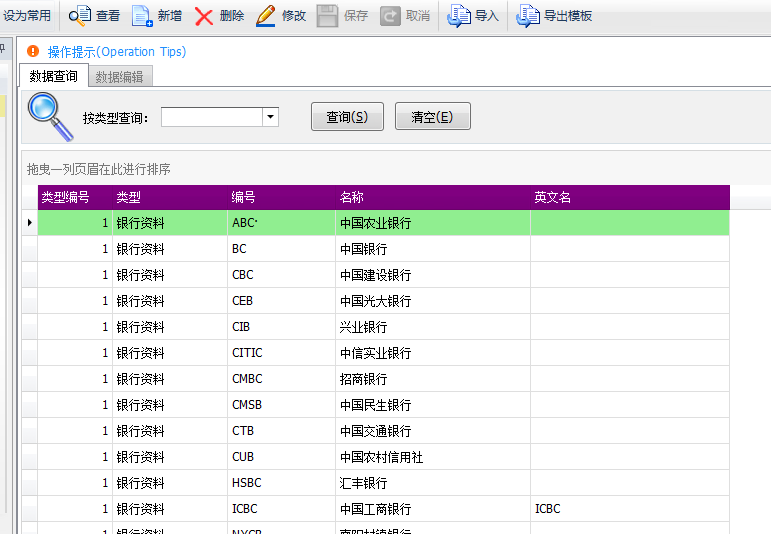The height and width of the screenshot is (534, 771).
Task: Click the row indicator arrow of ABC row
Action: (x=30, y=223)
